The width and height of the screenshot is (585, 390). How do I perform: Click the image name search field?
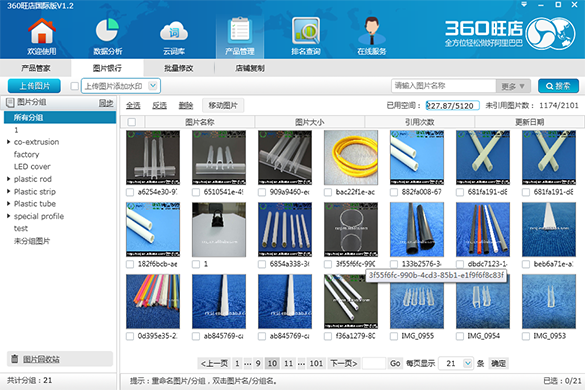[444, 86]
